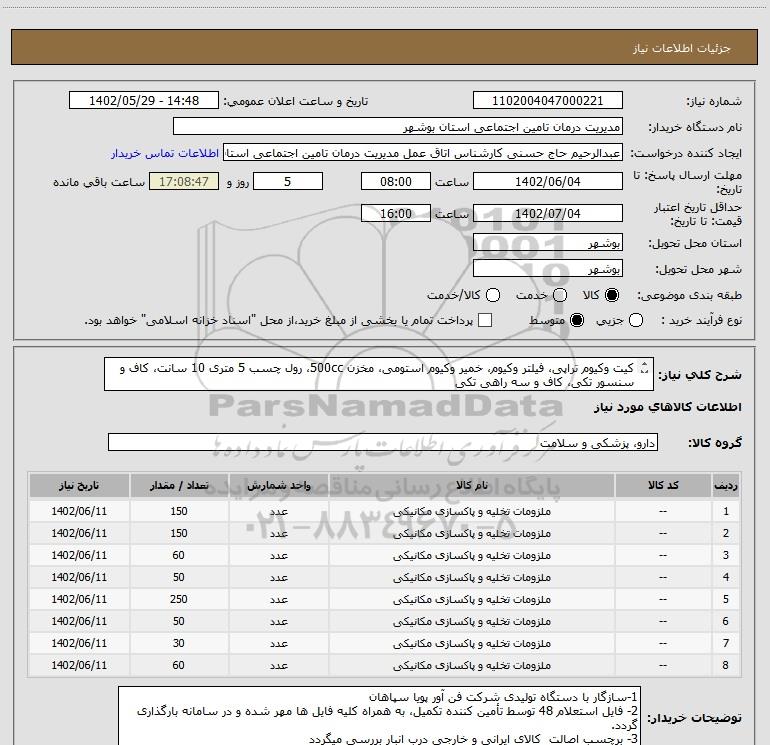Click the delivery province field بوشهر
The height and width of the screenshot is (745, 770).
(x=548, y=242)
